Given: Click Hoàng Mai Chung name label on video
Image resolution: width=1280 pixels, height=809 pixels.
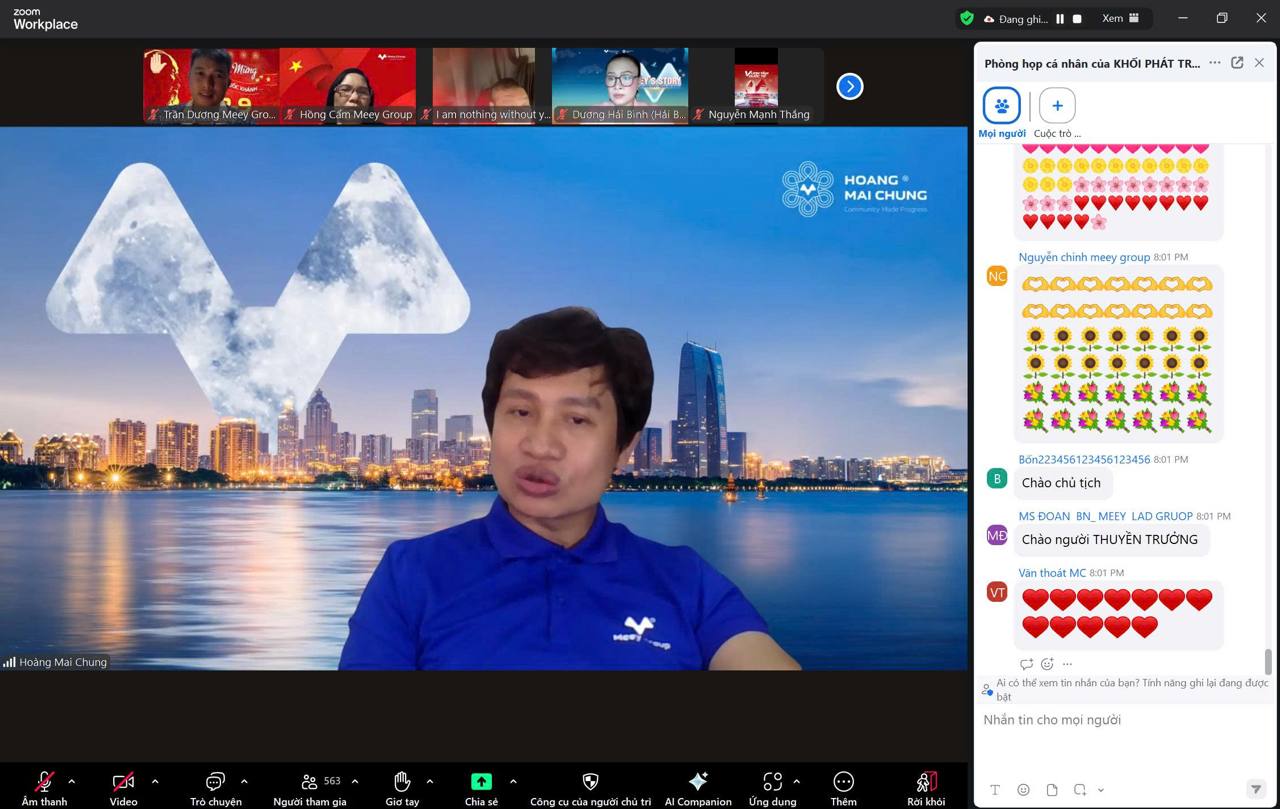Looking at the screenshot, I should [x=63, y=662].
